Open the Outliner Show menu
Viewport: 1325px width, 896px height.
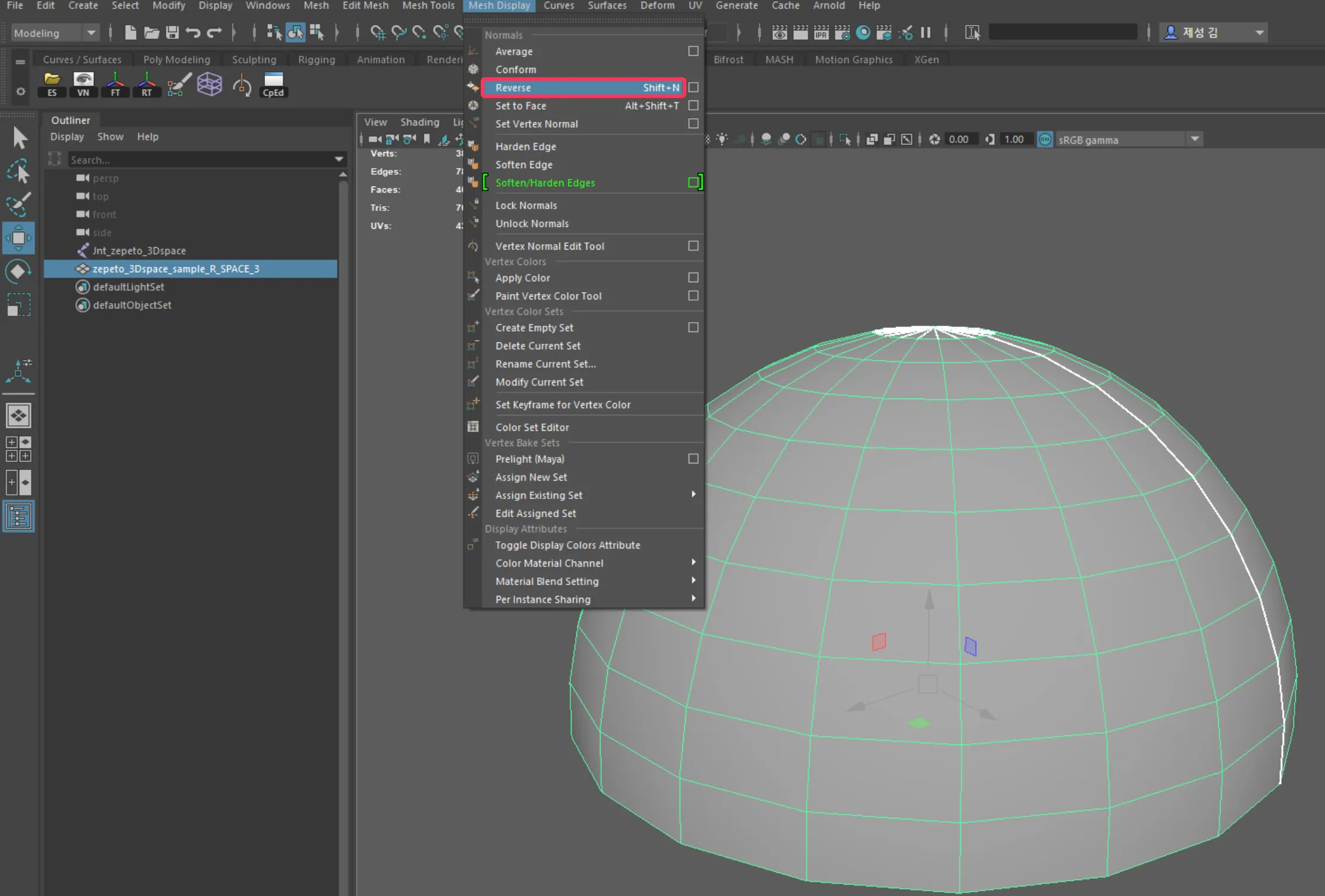coord(111,137)
